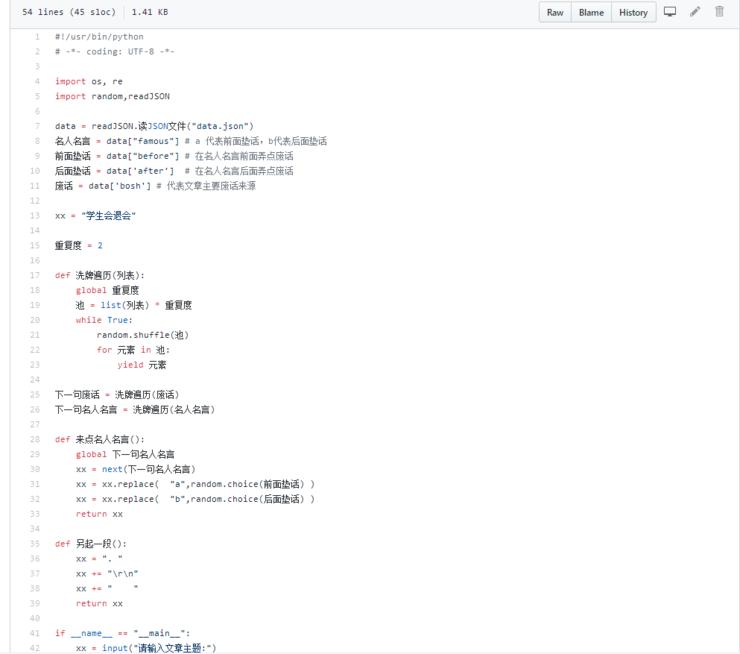The image size is (740, 654).
Task: Click the input("请输入文章主题:") line
Action: pos(146,648)
